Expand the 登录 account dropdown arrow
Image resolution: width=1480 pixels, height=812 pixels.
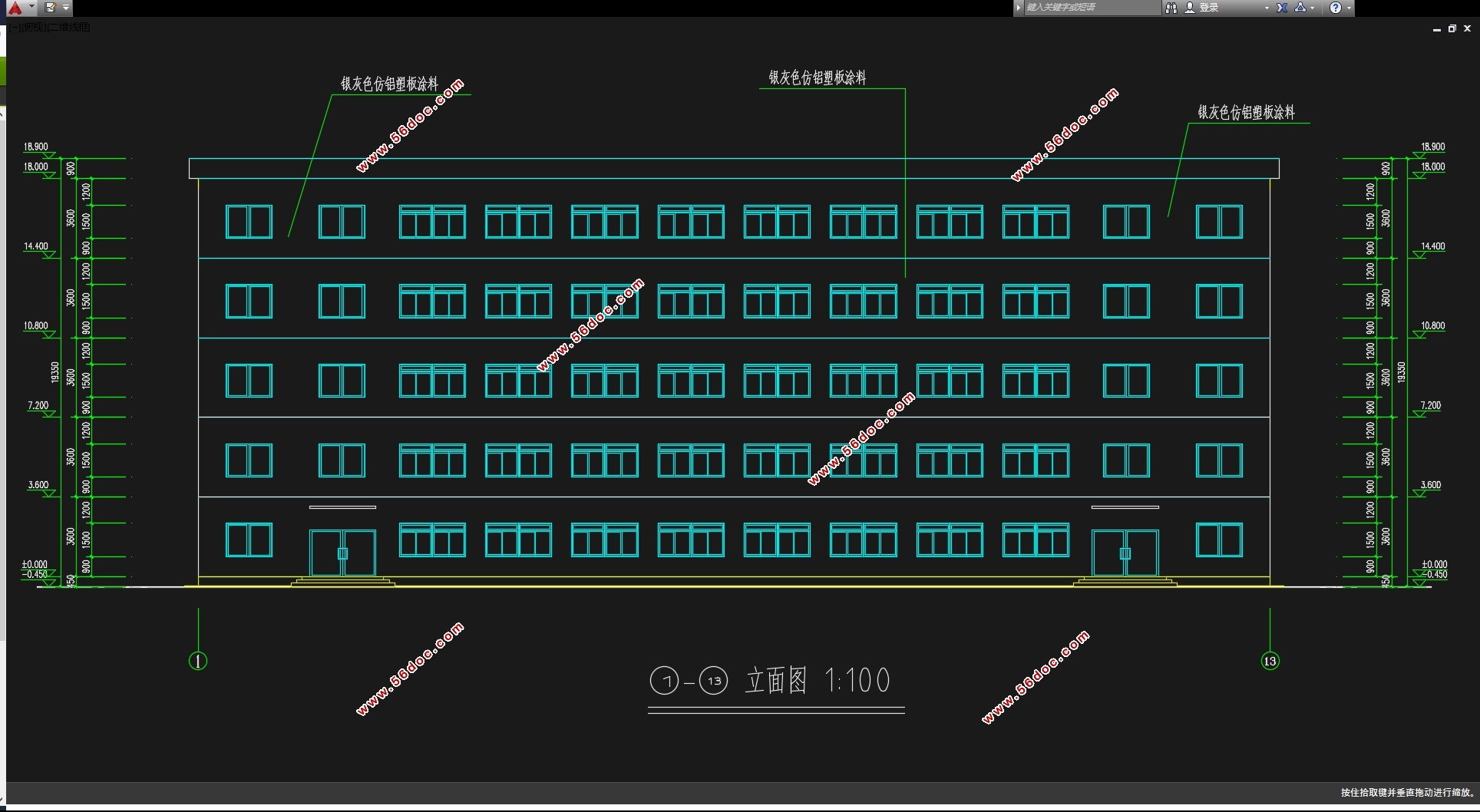pyautogui.click(x=1267, y=8)
